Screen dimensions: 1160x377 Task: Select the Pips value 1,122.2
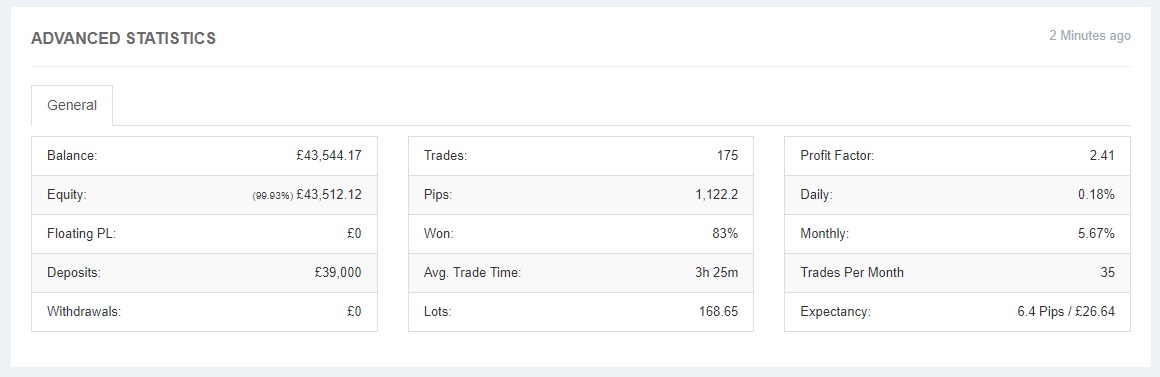point(717,195)
